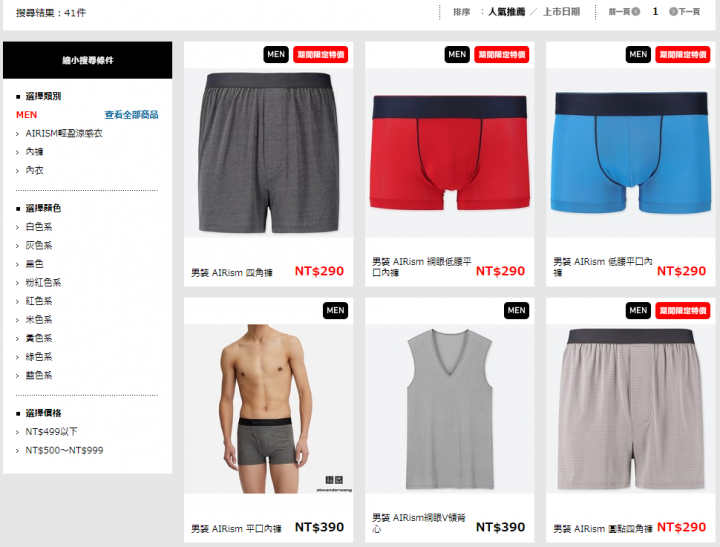
Task: Open 查看全部商品 link
Action: (131, 115)
